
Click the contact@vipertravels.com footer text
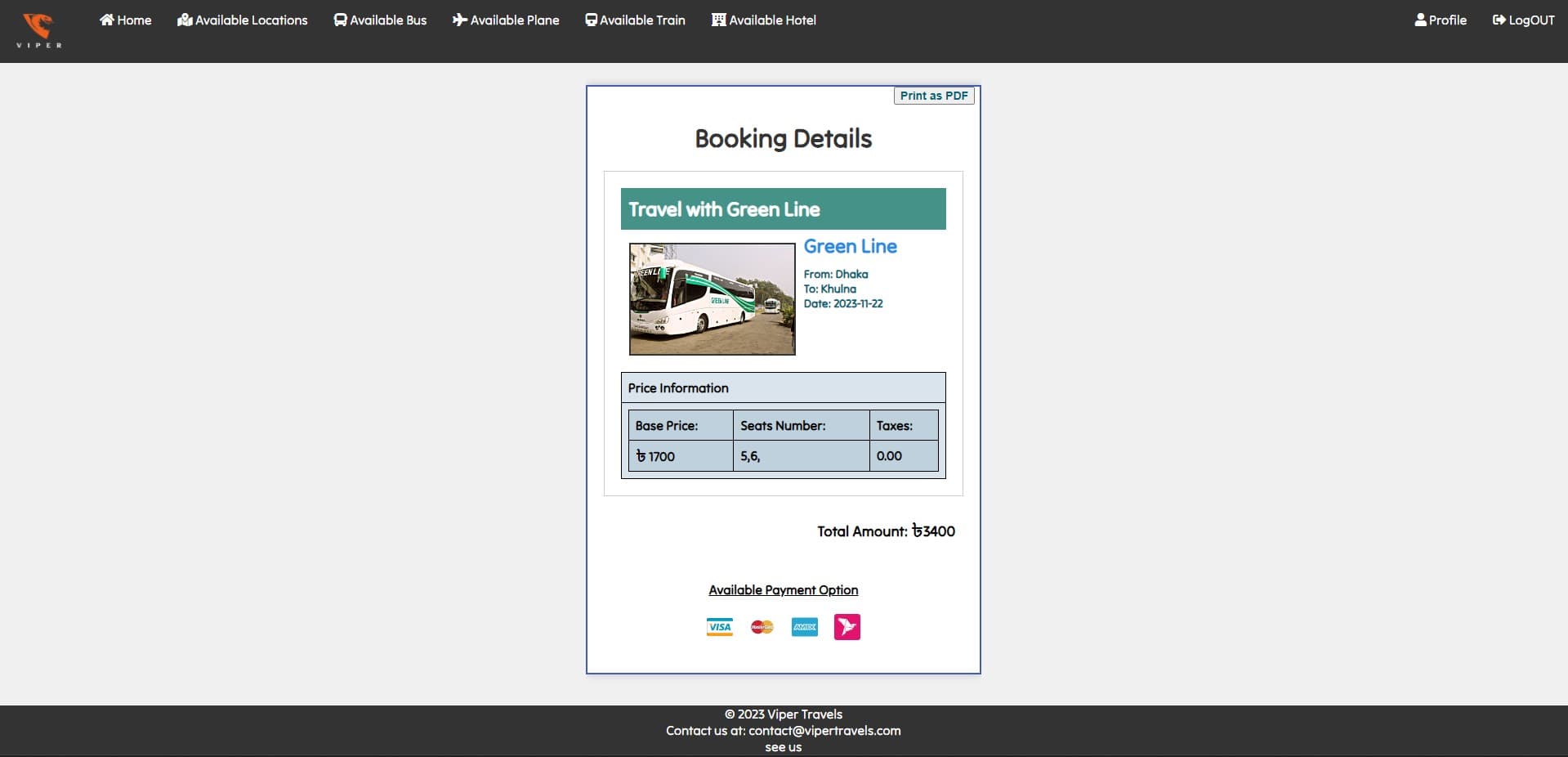click(824, 731)
